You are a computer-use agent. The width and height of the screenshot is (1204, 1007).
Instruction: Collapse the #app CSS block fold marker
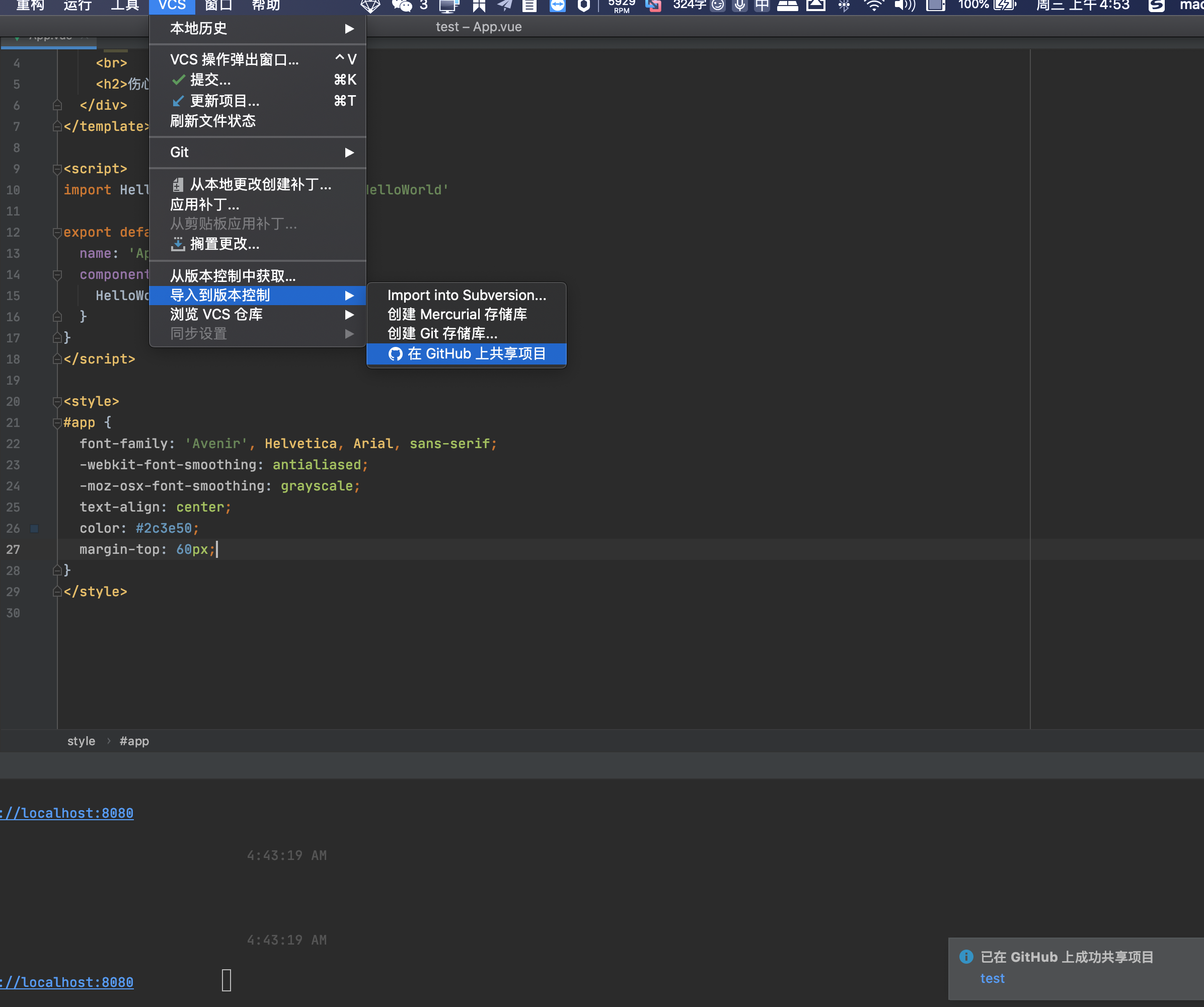click(57, 422)
